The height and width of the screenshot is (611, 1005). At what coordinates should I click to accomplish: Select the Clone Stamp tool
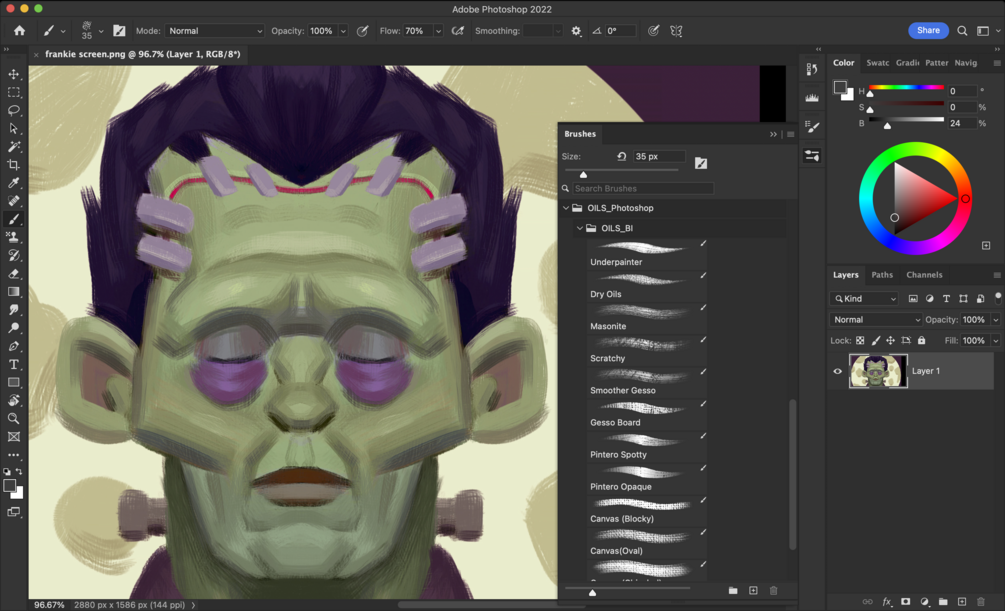click(x=13, y=237)
